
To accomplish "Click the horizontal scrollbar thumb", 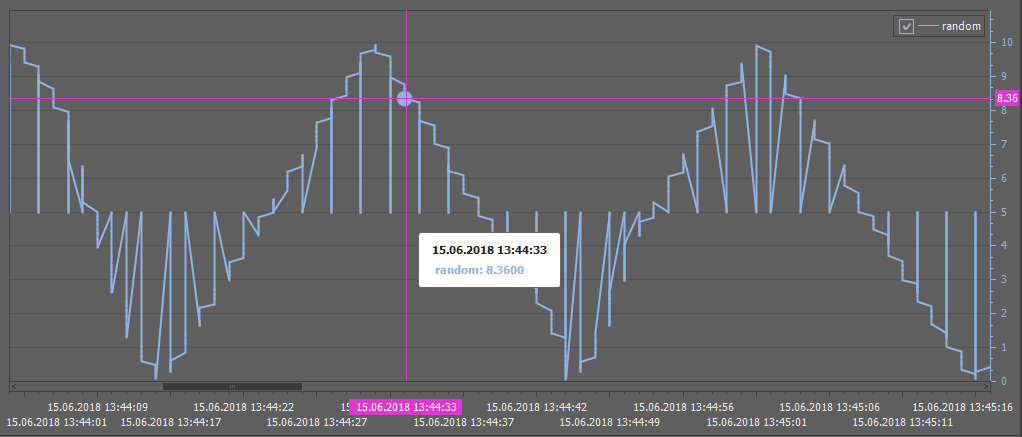I will point(232,386).
